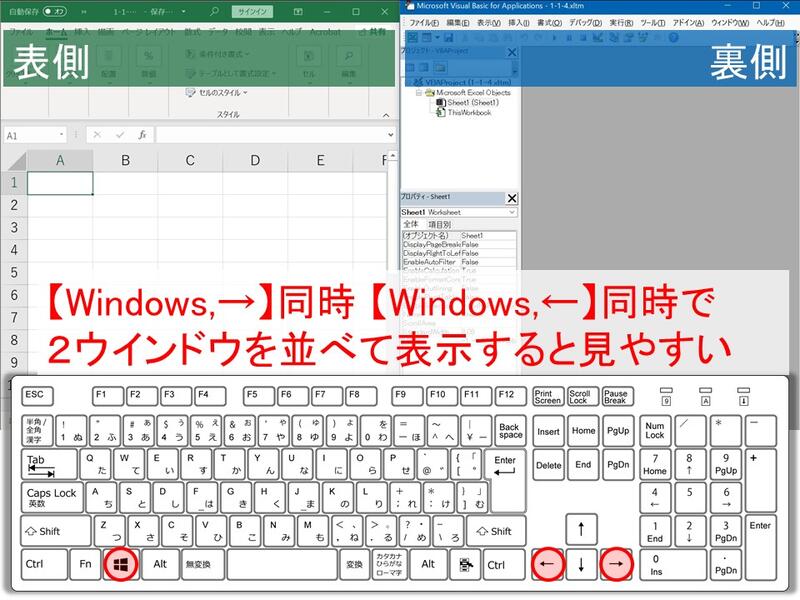Open the セルのスタイル dropdown
Image resolution: width=800 pixels, height=600 pixels.
pyautogui.click(x=217, y=93)
